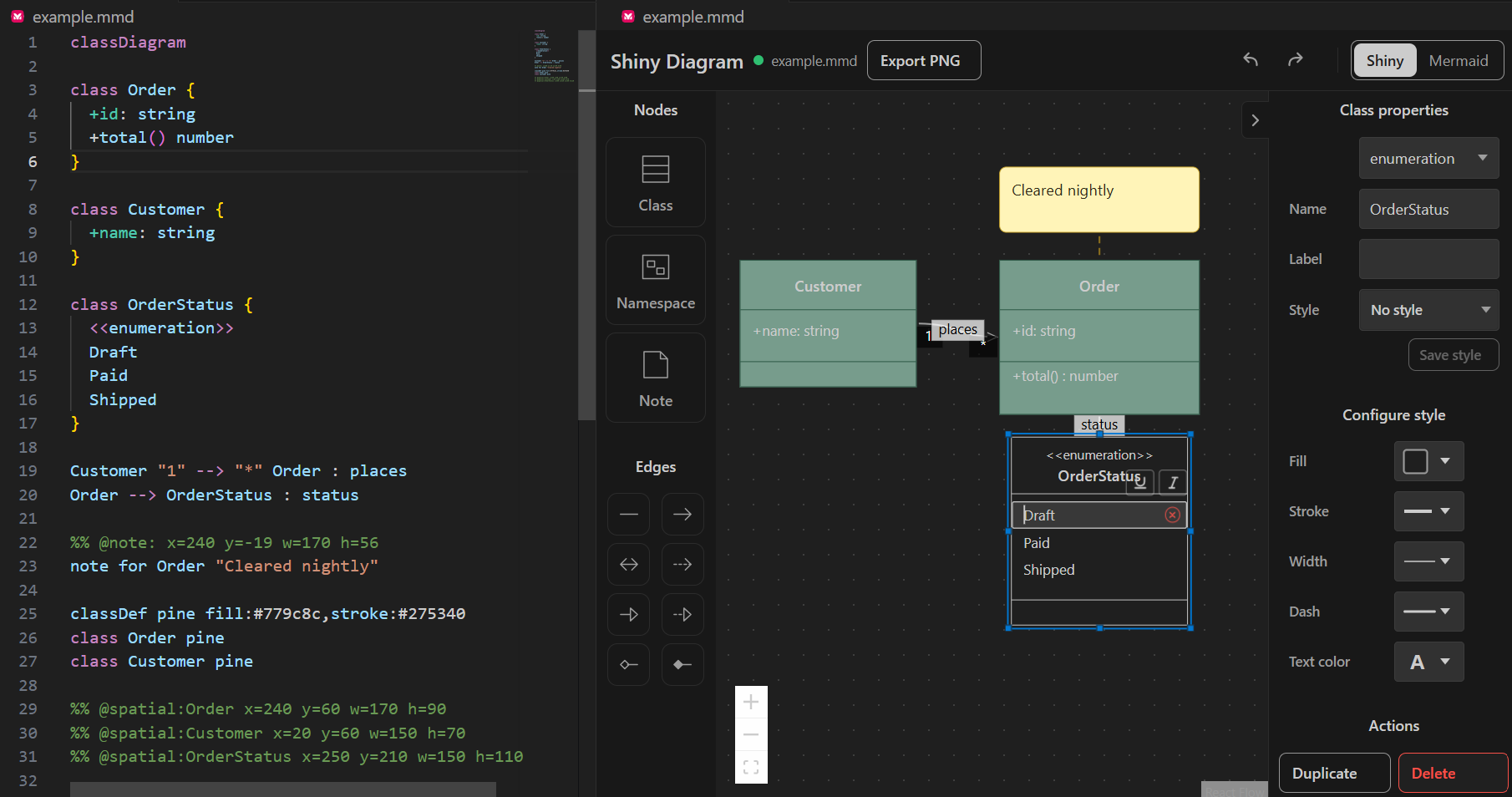Click the places edge label

pyautogui.click(x=958, y=329)
